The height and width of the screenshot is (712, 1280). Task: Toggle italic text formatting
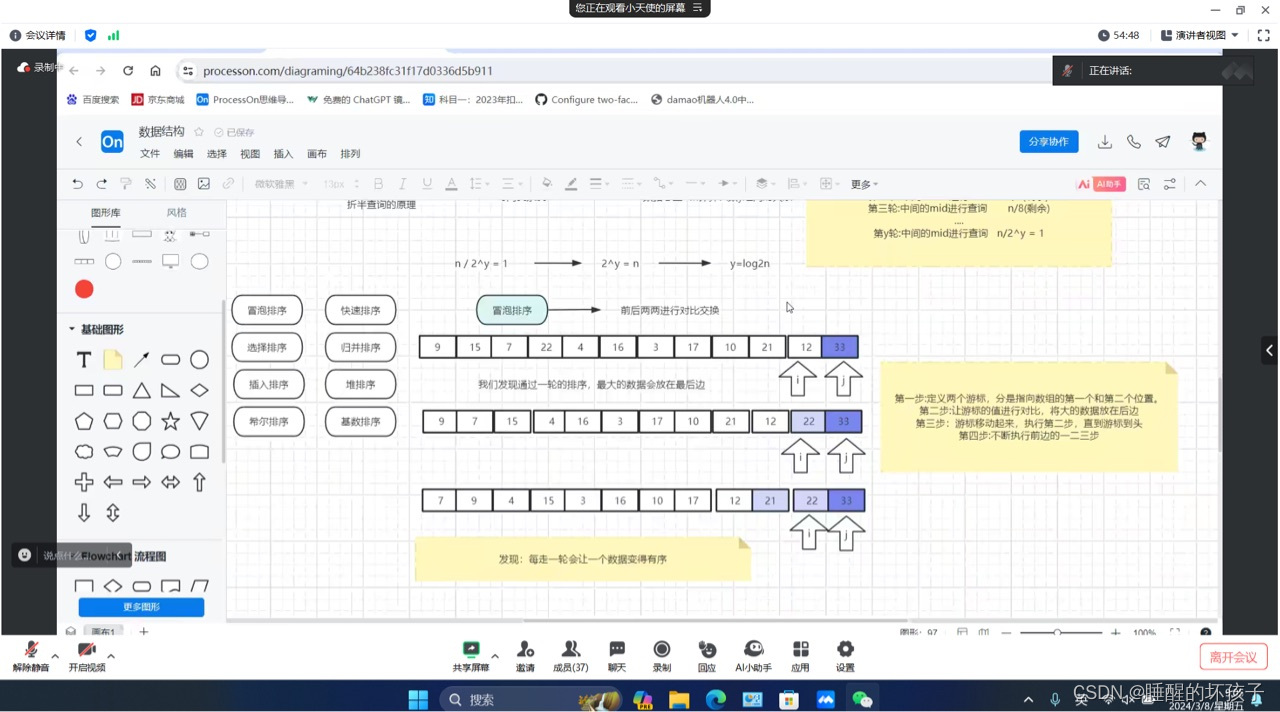pos(403,184)
